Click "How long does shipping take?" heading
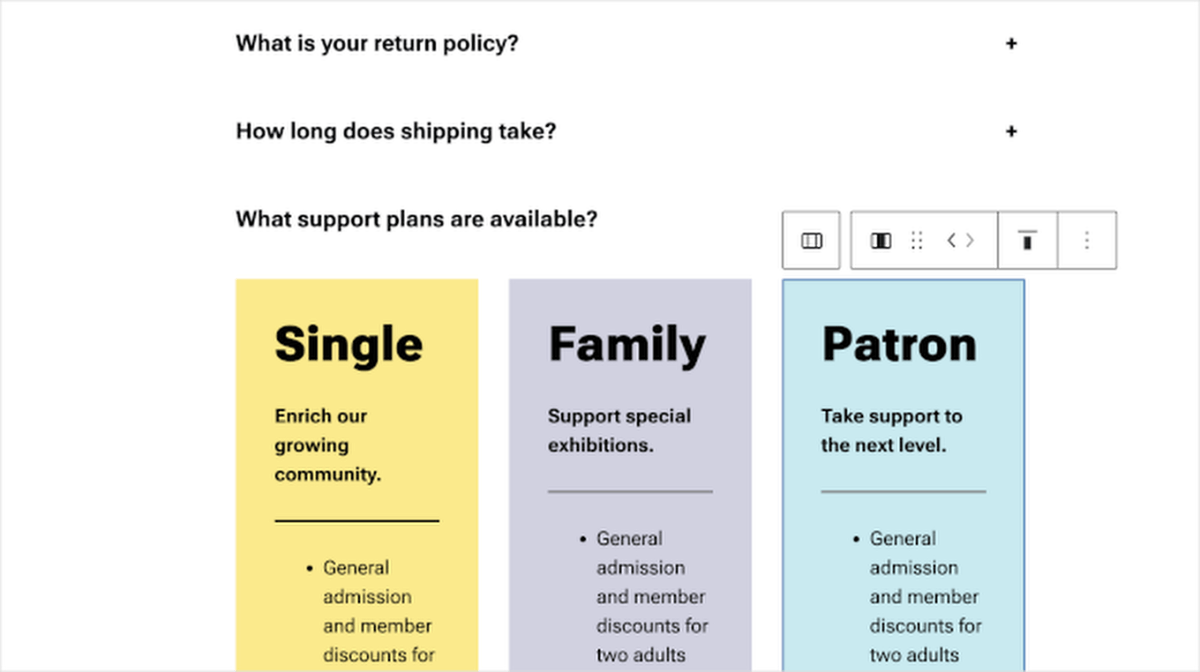 click(x=395, y=131)
